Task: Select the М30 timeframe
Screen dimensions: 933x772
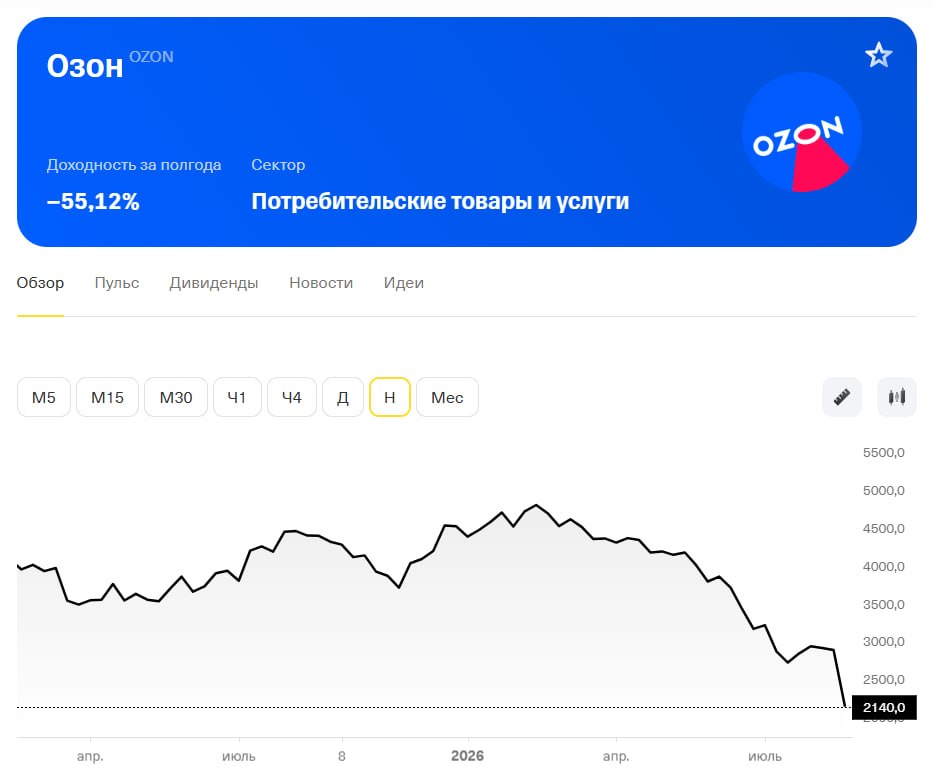Action: [176, 397]
